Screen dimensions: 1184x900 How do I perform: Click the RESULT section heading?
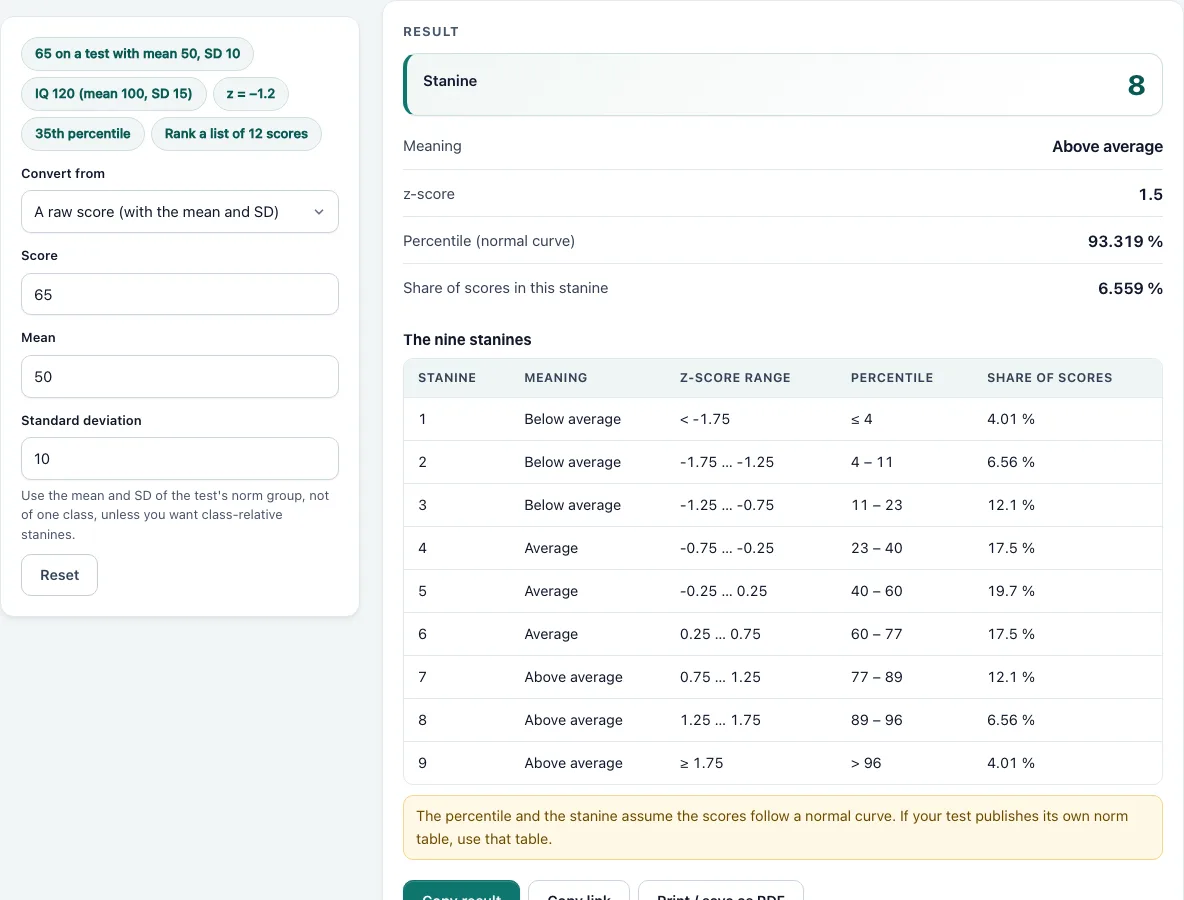(431, 32)
